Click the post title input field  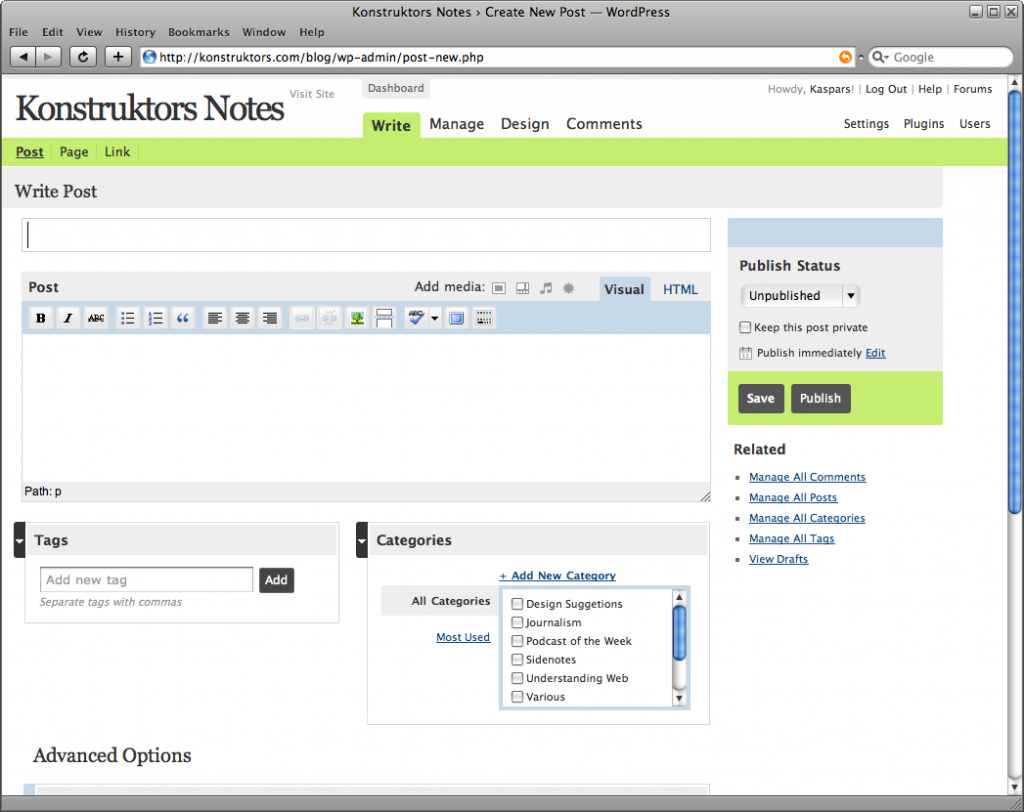pos(366,235)
